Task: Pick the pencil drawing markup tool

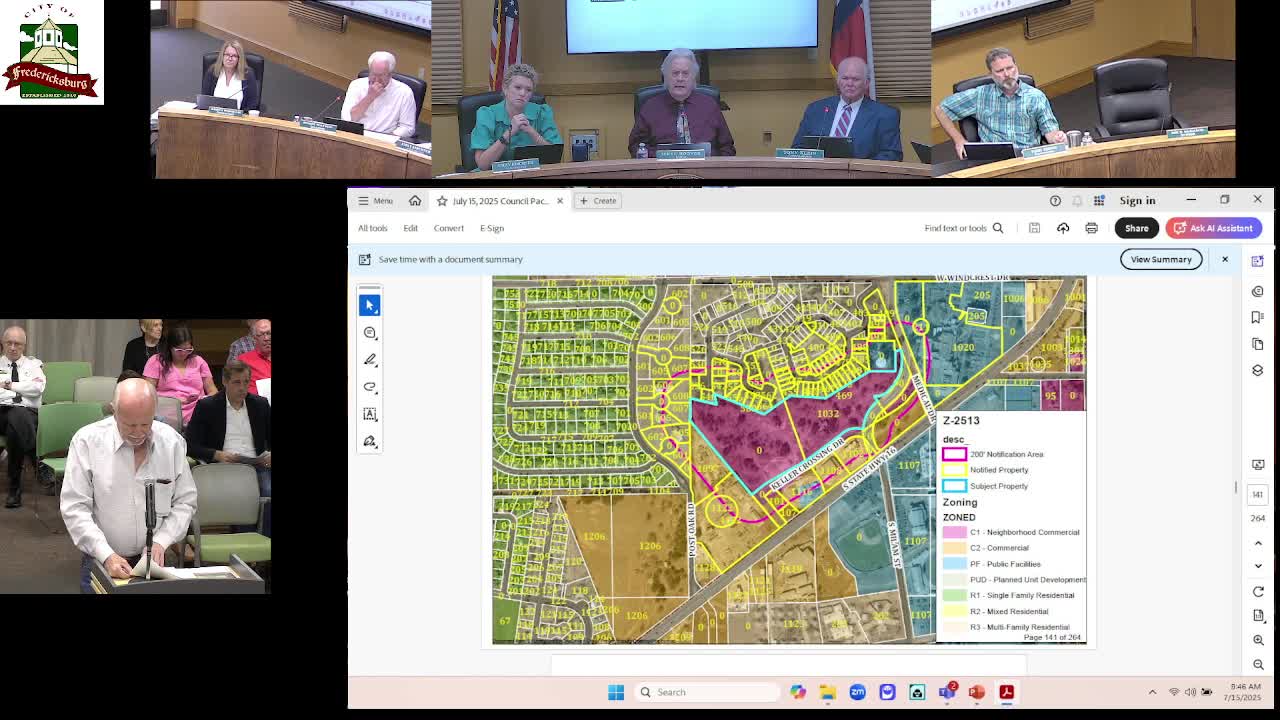Action: tap(369, 359)
